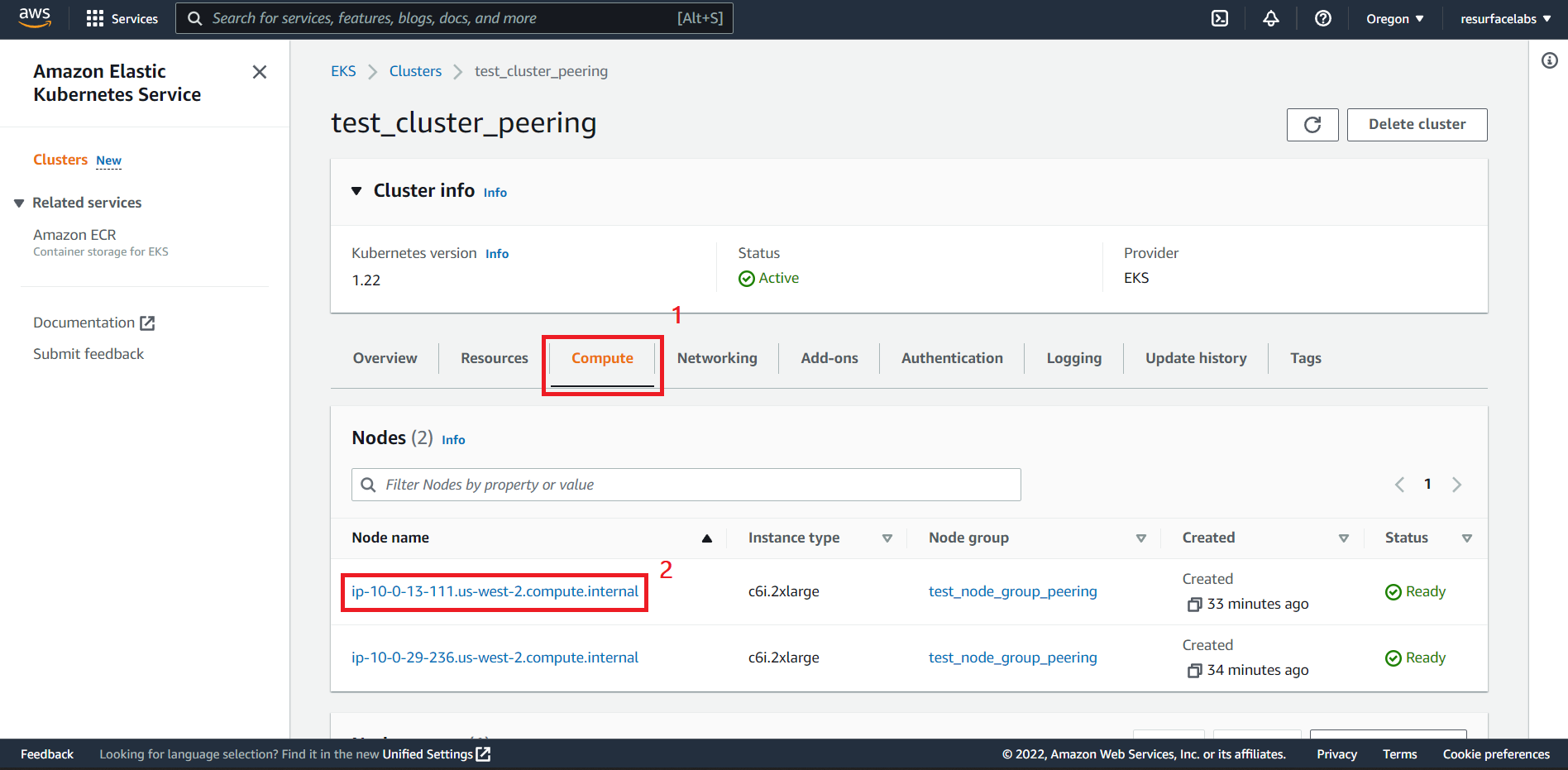
Task: Copy created time for 33 minutes ago
Action: [x=1194, y=605]
